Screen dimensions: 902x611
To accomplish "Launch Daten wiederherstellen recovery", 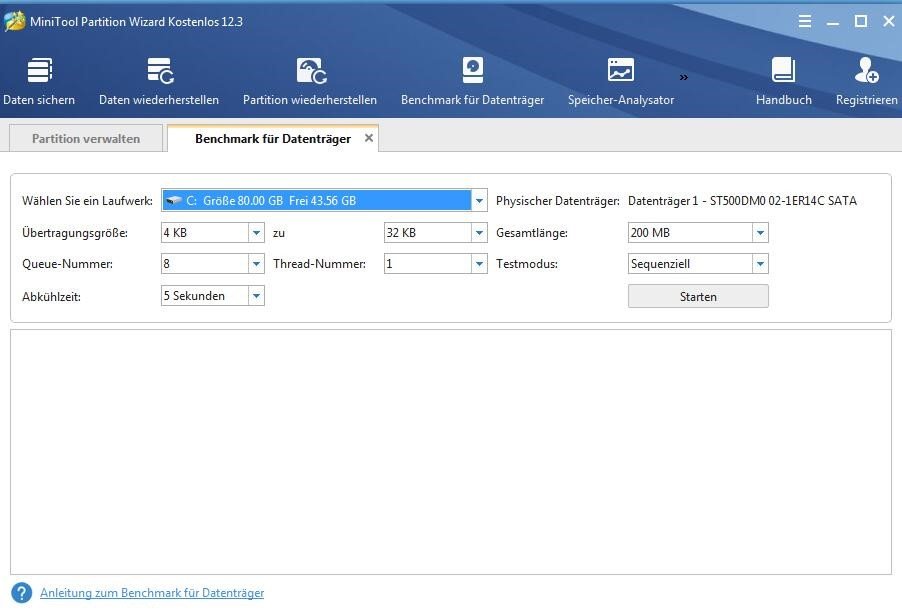I will pyautogui.click(x=159, y=82).
